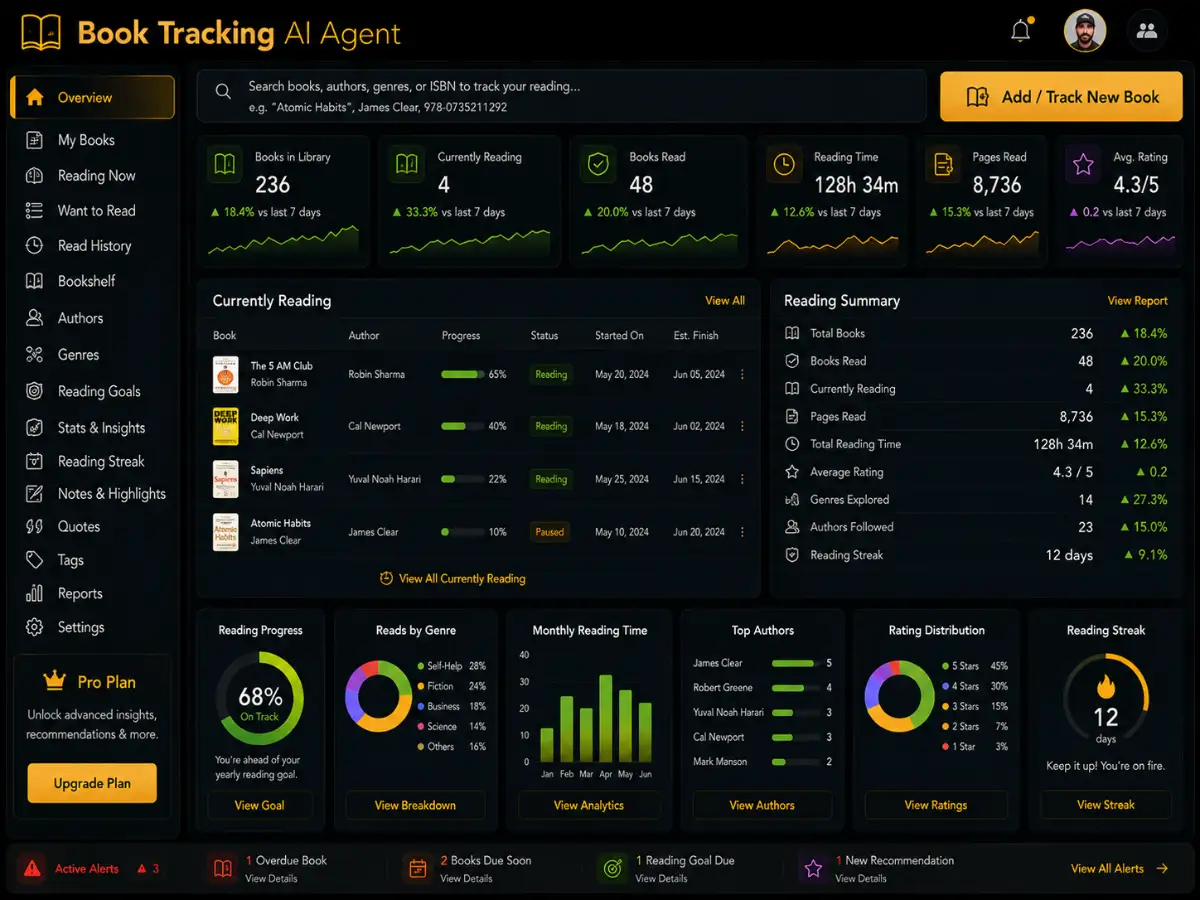Screen dimensions: 1200x900
Task: Click the Paused status badge for Atomic Habits
Action: coord(550,532)
